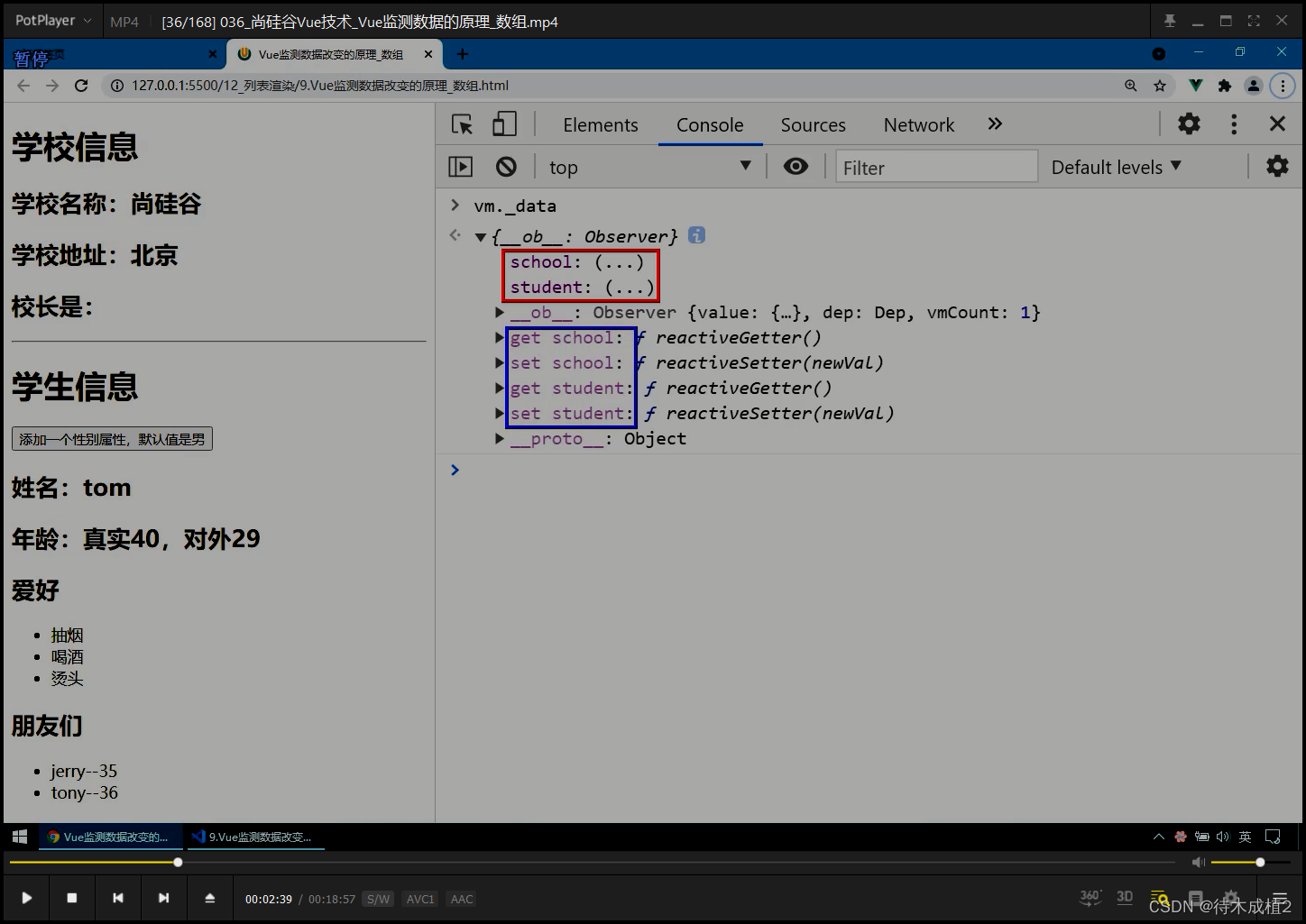Click the AVC1 video codec label
1306x924 pixels.
pos(420,899)
